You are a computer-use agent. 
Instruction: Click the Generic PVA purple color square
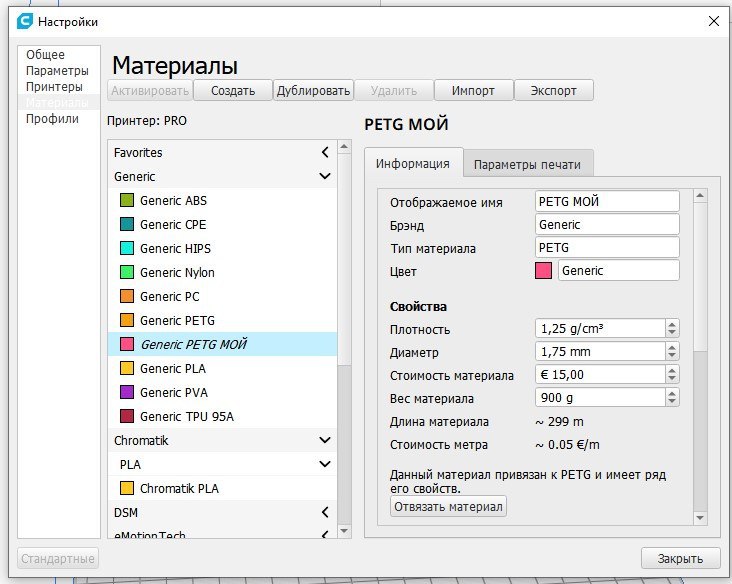point(127,392)
